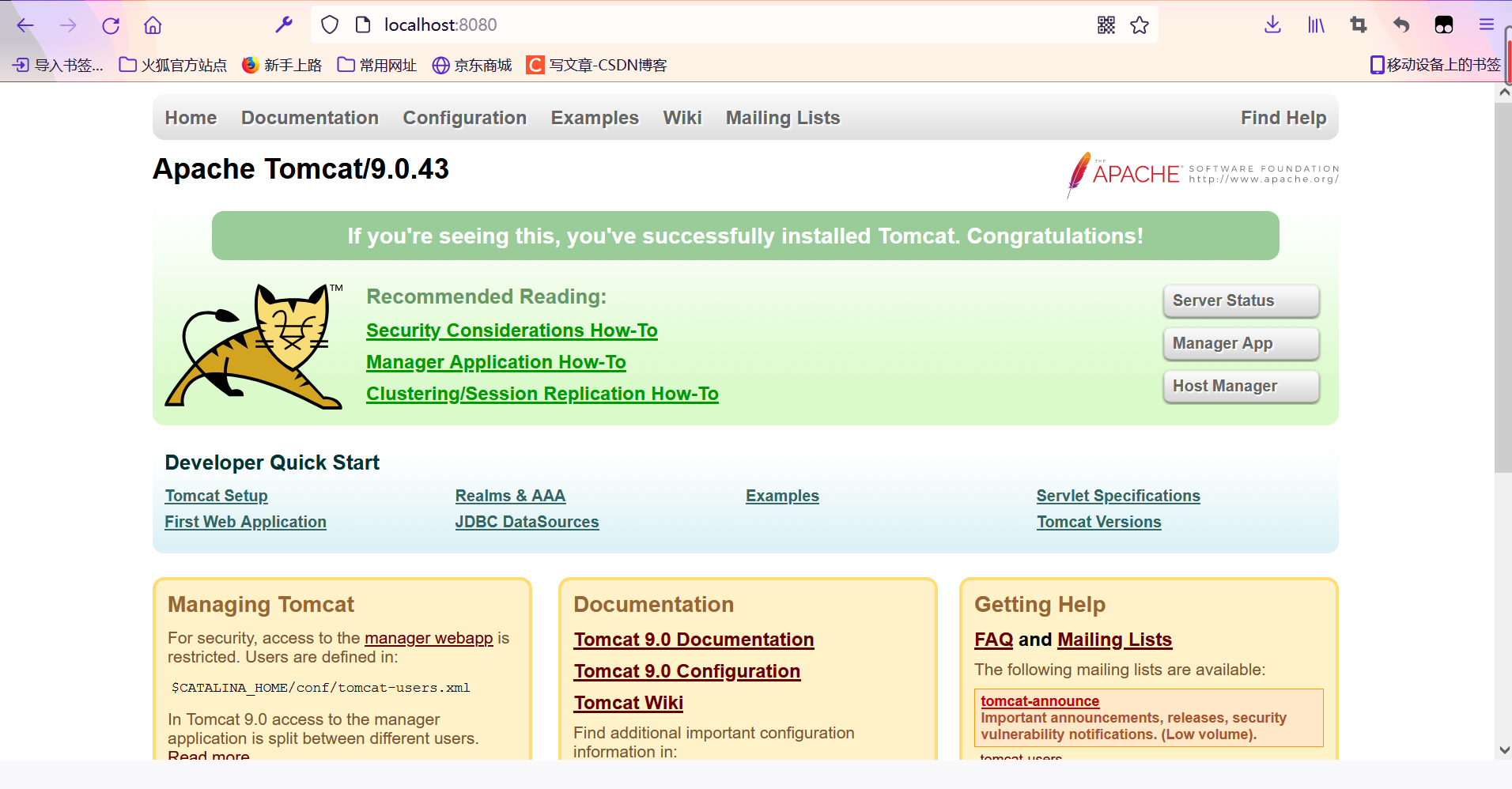Open the Documentation nav item

[x=310, y=118]
